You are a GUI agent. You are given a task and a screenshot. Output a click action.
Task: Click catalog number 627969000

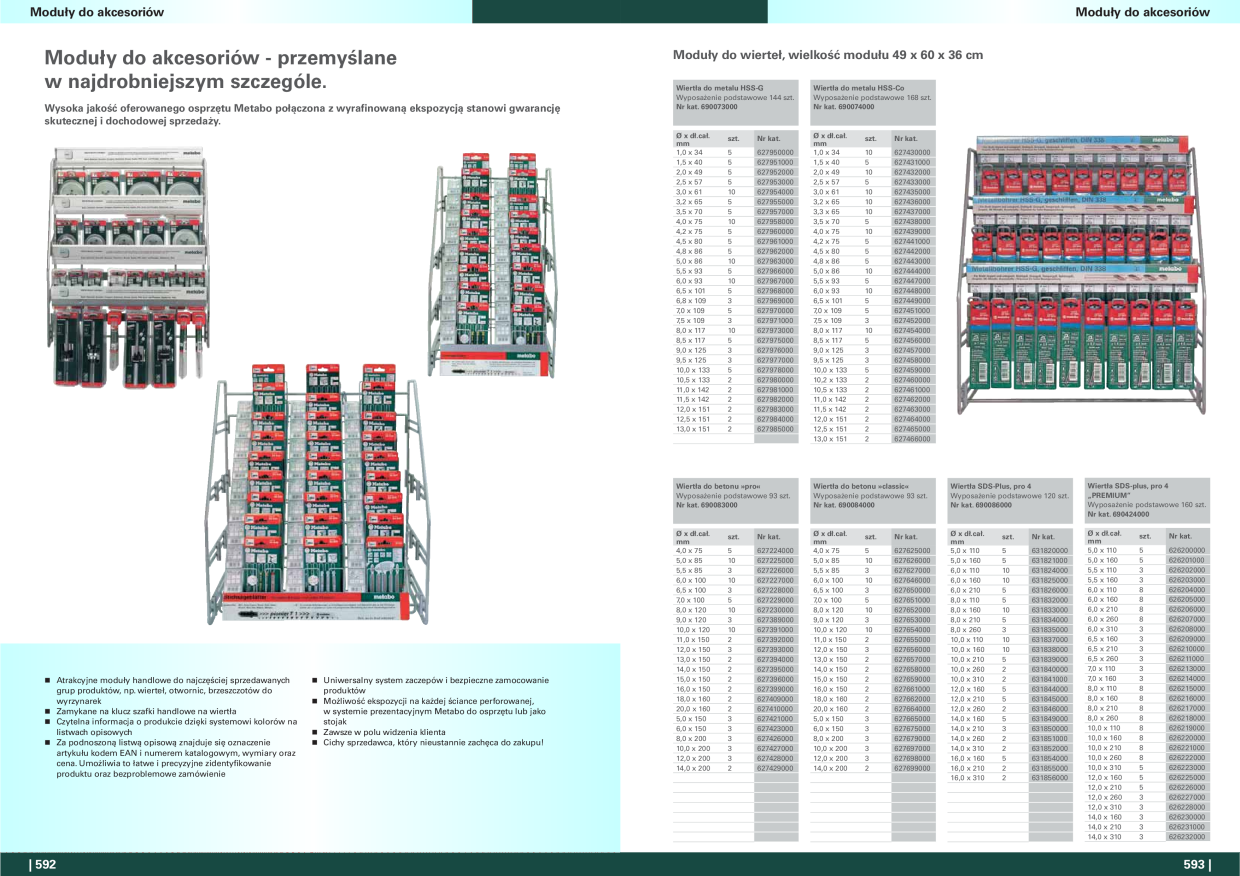[x=775, y=301]
